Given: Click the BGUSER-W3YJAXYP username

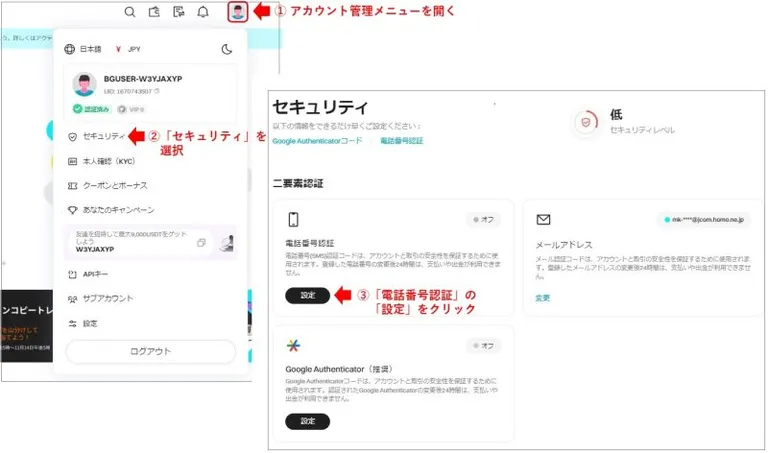Looking at the screenshot, I should pyautogui.click(x=143, y=79).
